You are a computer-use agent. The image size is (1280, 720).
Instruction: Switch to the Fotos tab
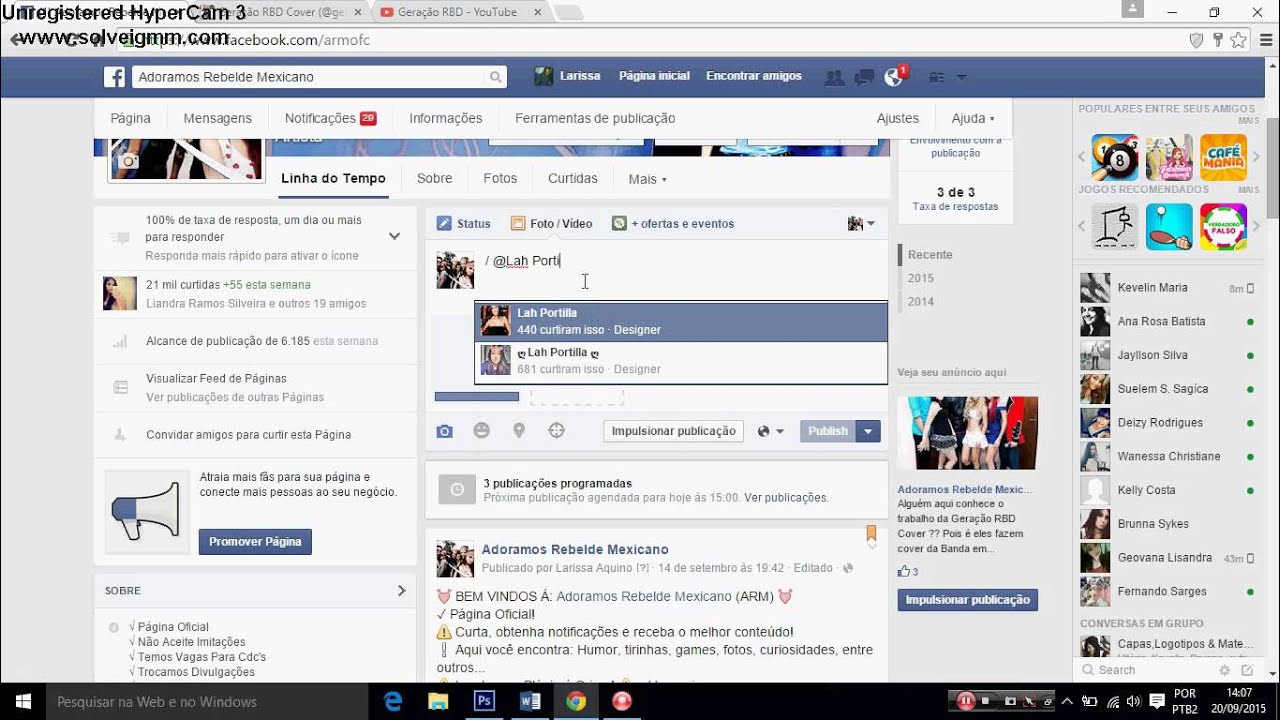(500, 178)
